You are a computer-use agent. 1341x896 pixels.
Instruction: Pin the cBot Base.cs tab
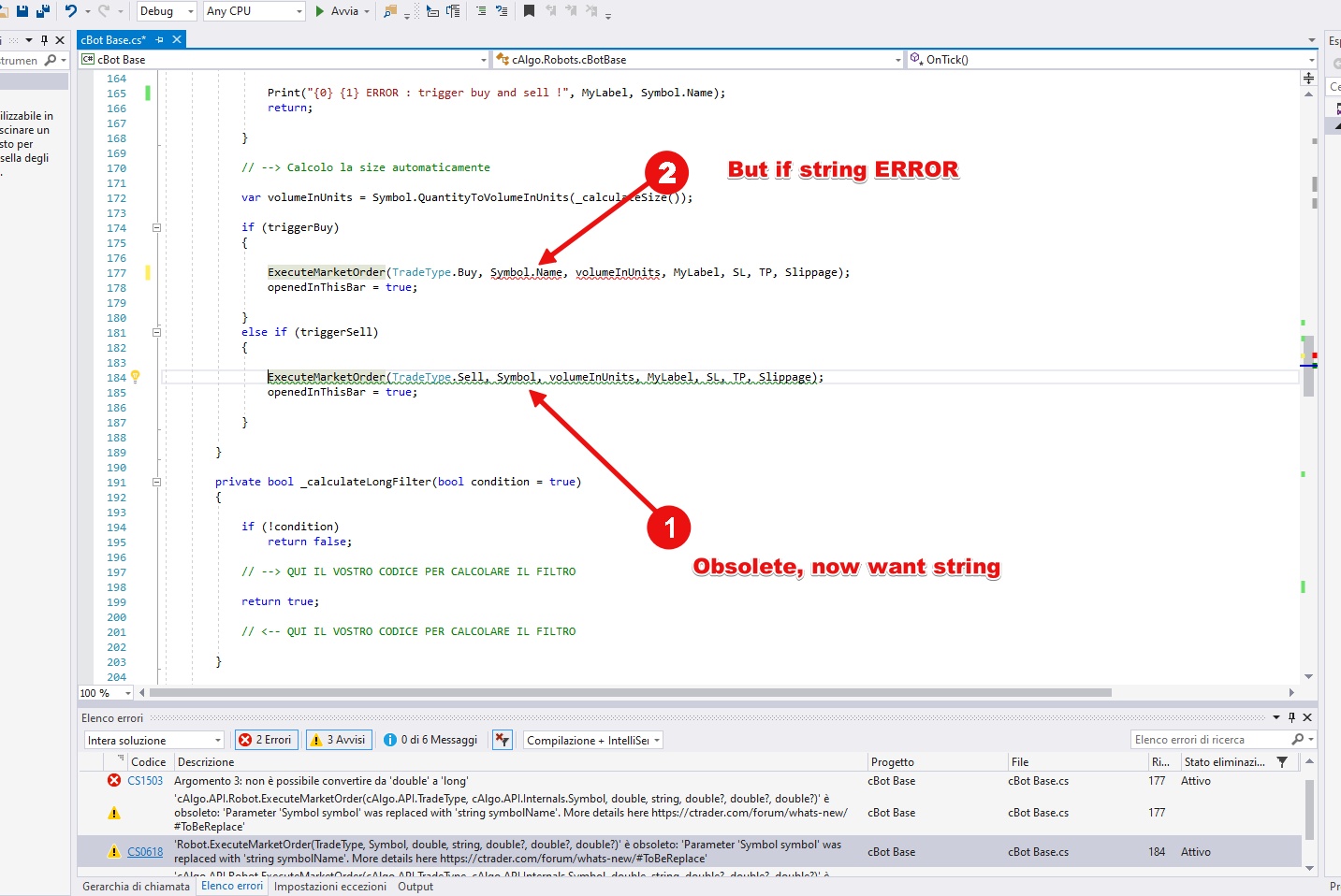click(160, 40)
